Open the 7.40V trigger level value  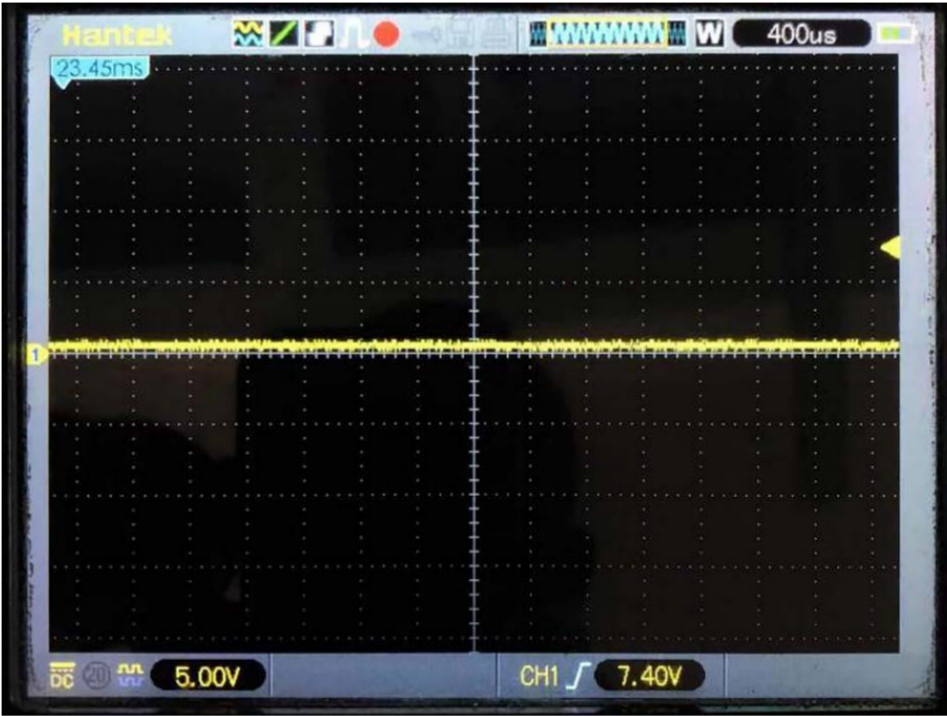tap(649, 676)
